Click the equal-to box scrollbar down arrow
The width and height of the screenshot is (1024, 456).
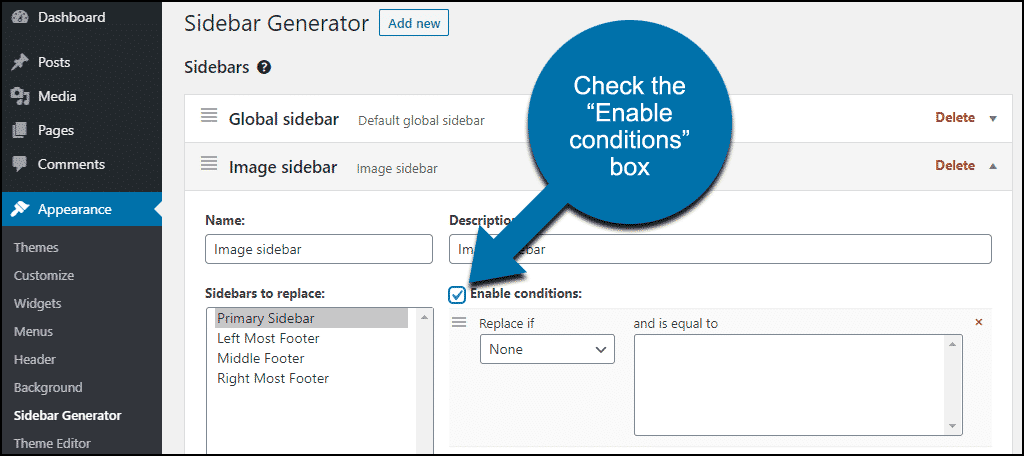pyautogui.click(x=954, y=426)
